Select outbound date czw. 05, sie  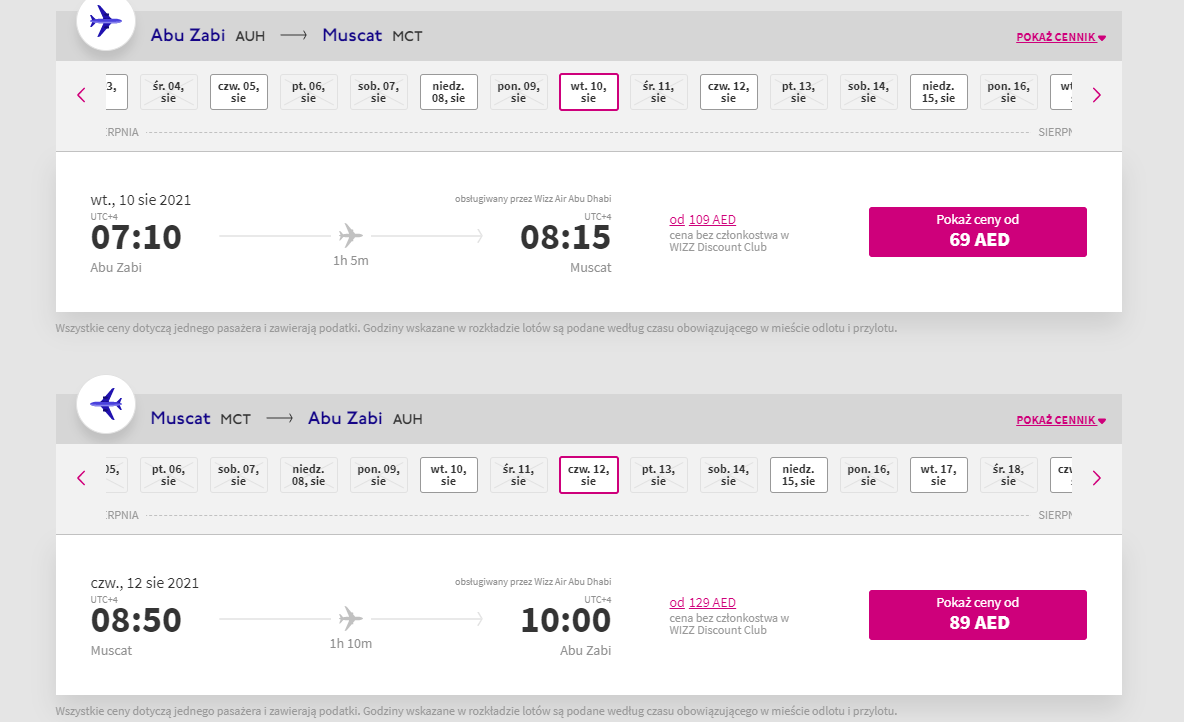(239, 92)
